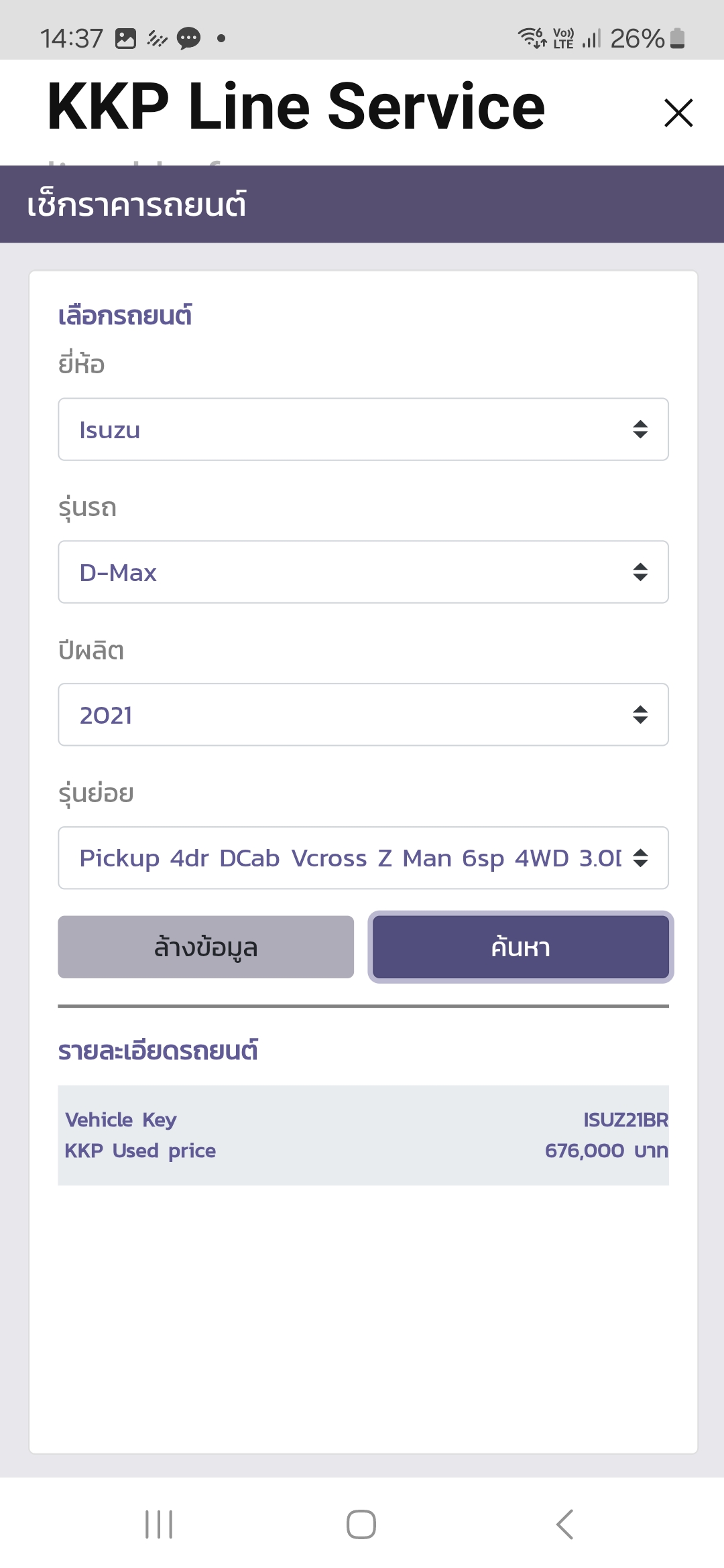This screenshot has width=724, height=1568.
Task: Open the Isuzu brand dropdown
Action: tap(363, 430)
